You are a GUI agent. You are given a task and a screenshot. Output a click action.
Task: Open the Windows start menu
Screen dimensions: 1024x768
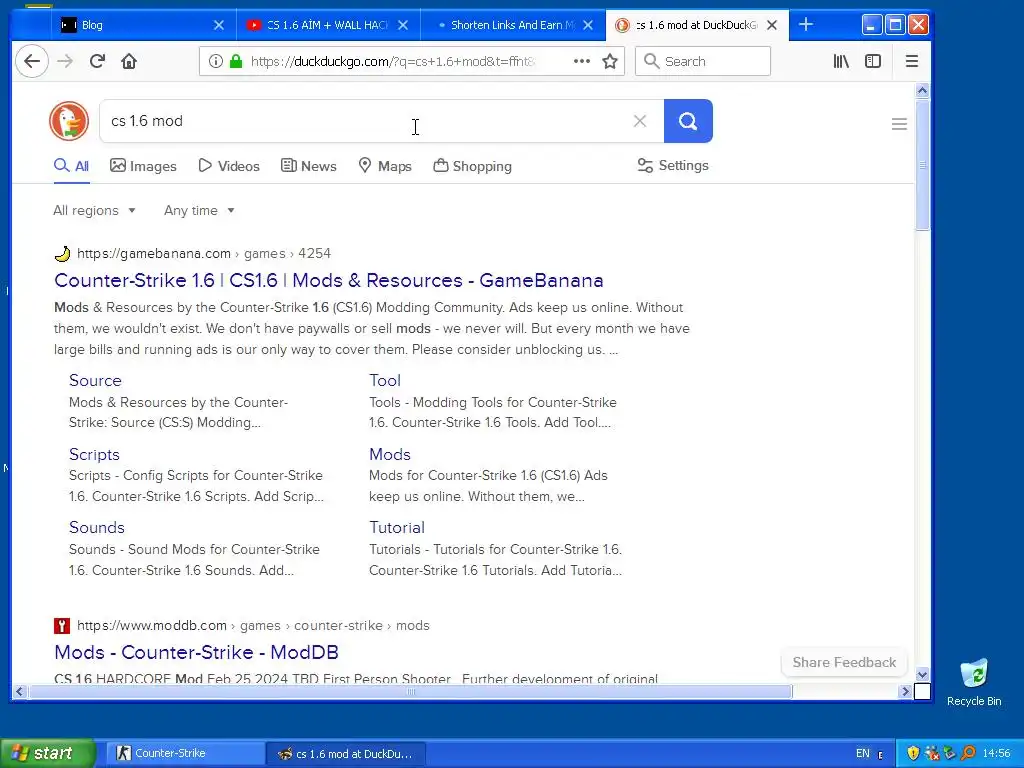click(x=47, y=753)
